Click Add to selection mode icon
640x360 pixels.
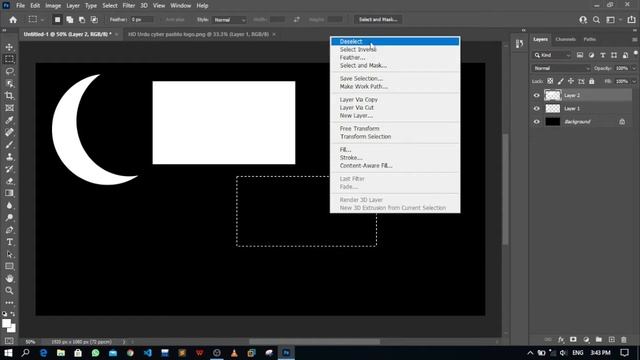(x=70, y=20)
